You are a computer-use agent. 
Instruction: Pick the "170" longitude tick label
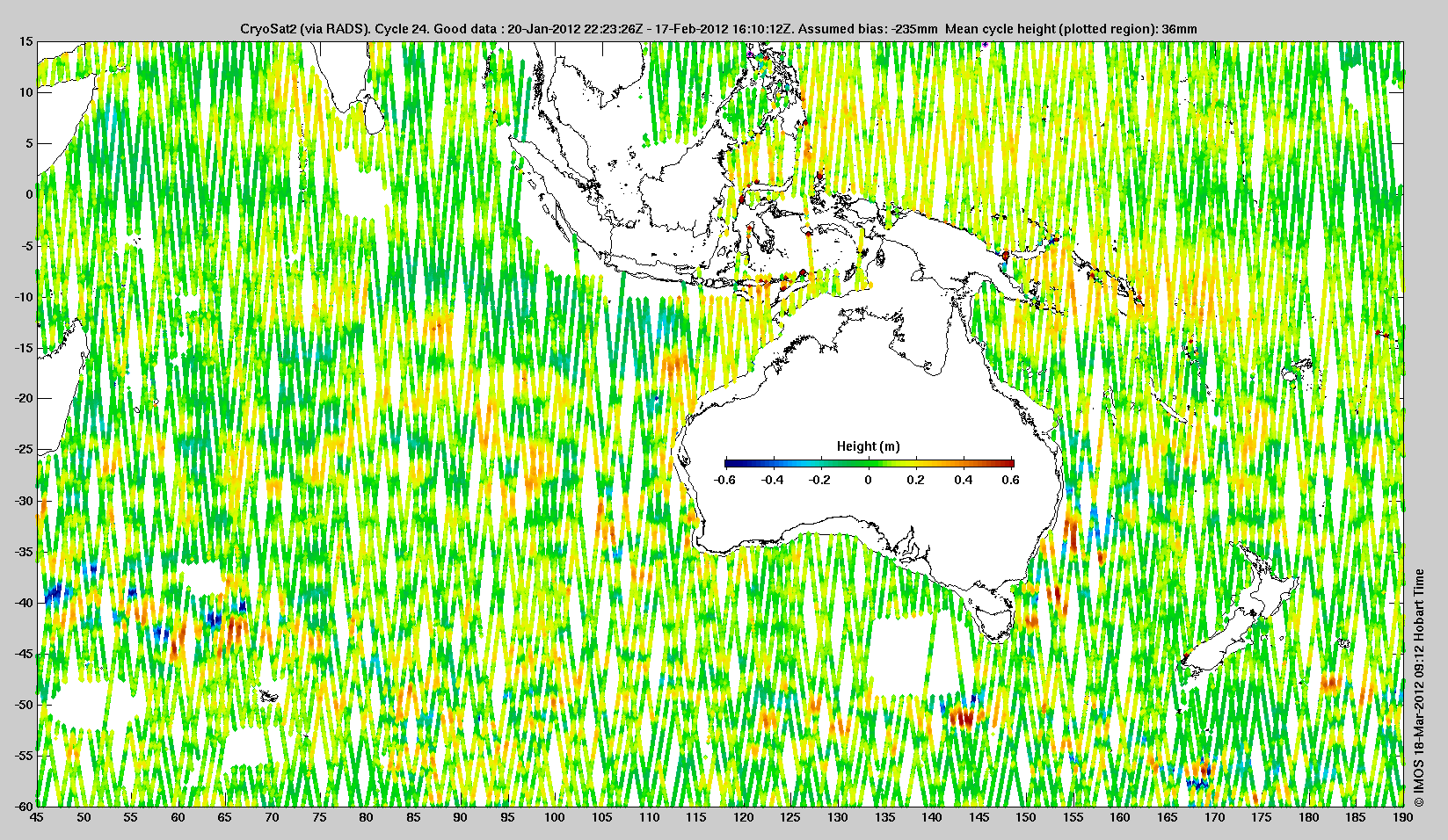tap(1214, 817)
